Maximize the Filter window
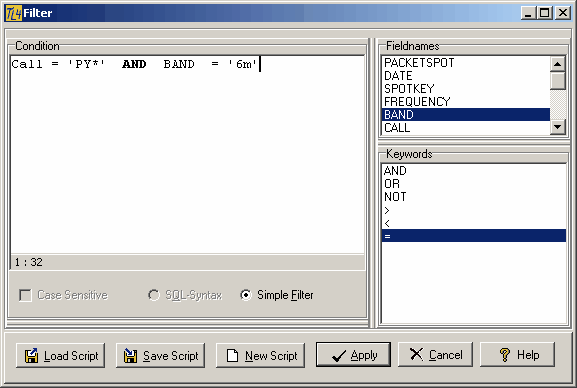 click(x=544, y=13)
